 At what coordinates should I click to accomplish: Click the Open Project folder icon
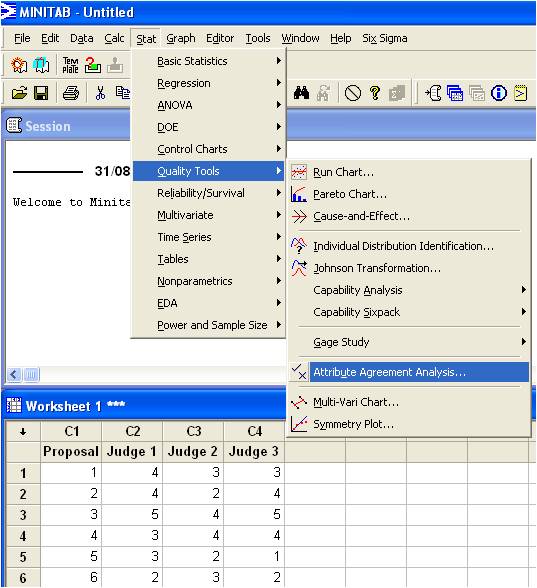(19, 93)
